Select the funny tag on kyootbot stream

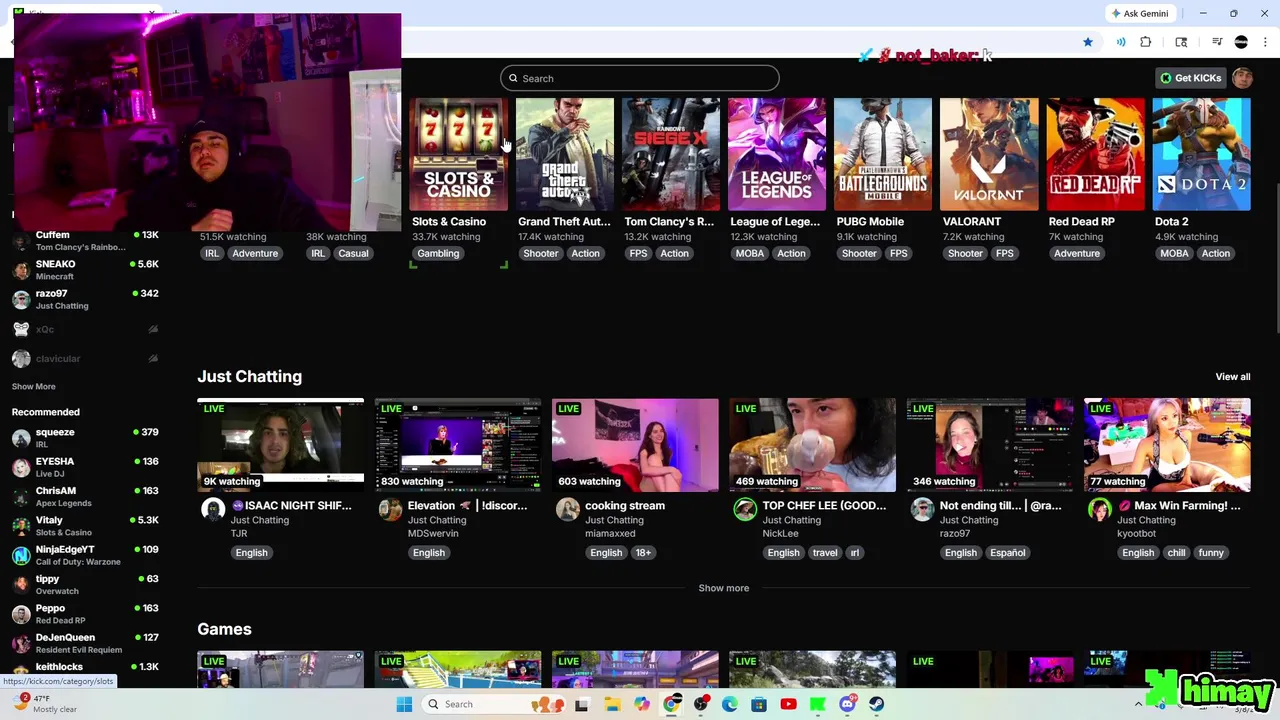(1211, 553)
